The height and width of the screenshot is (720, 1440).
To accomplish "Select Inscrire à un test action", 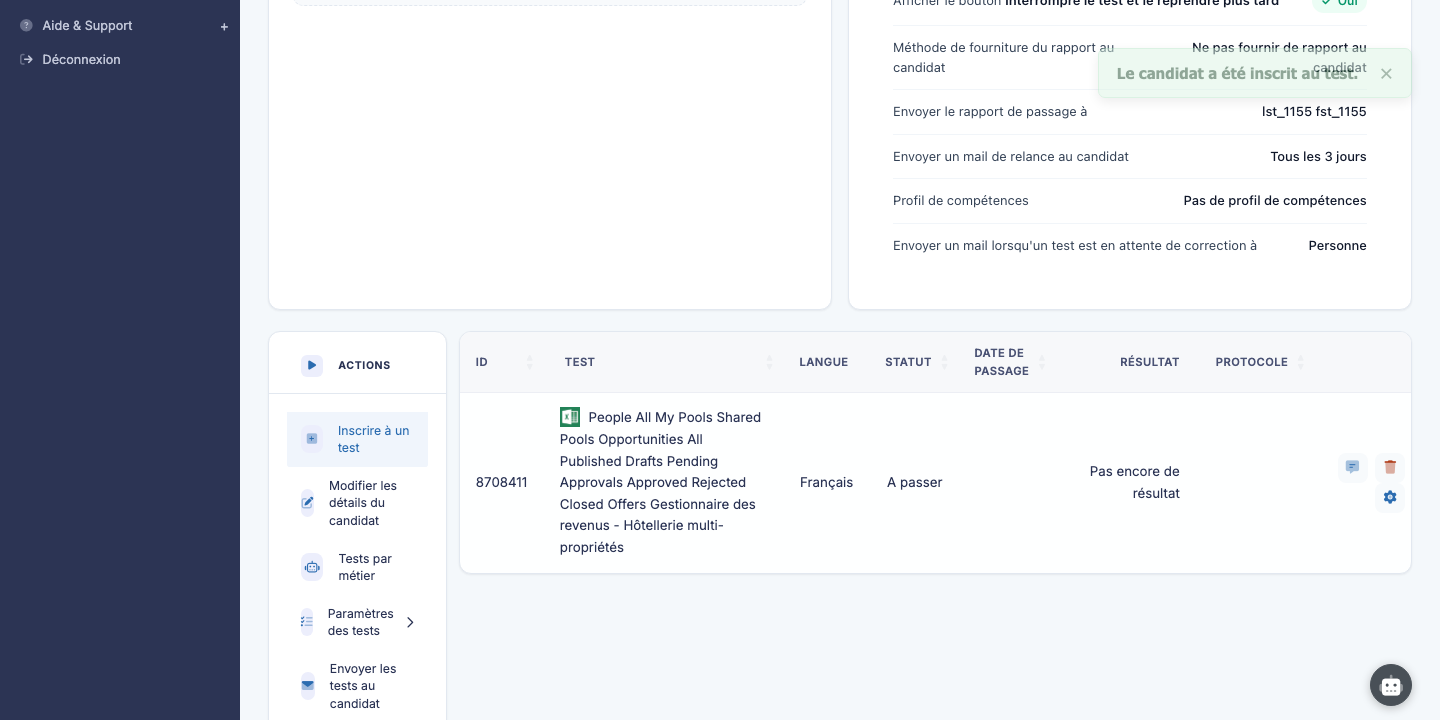I will 357,440.
